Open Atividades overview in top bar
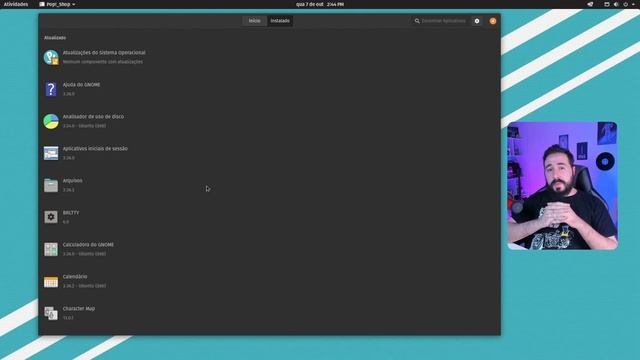The width and height of the screenshot is (640, 360). click(x=16, y=4)
